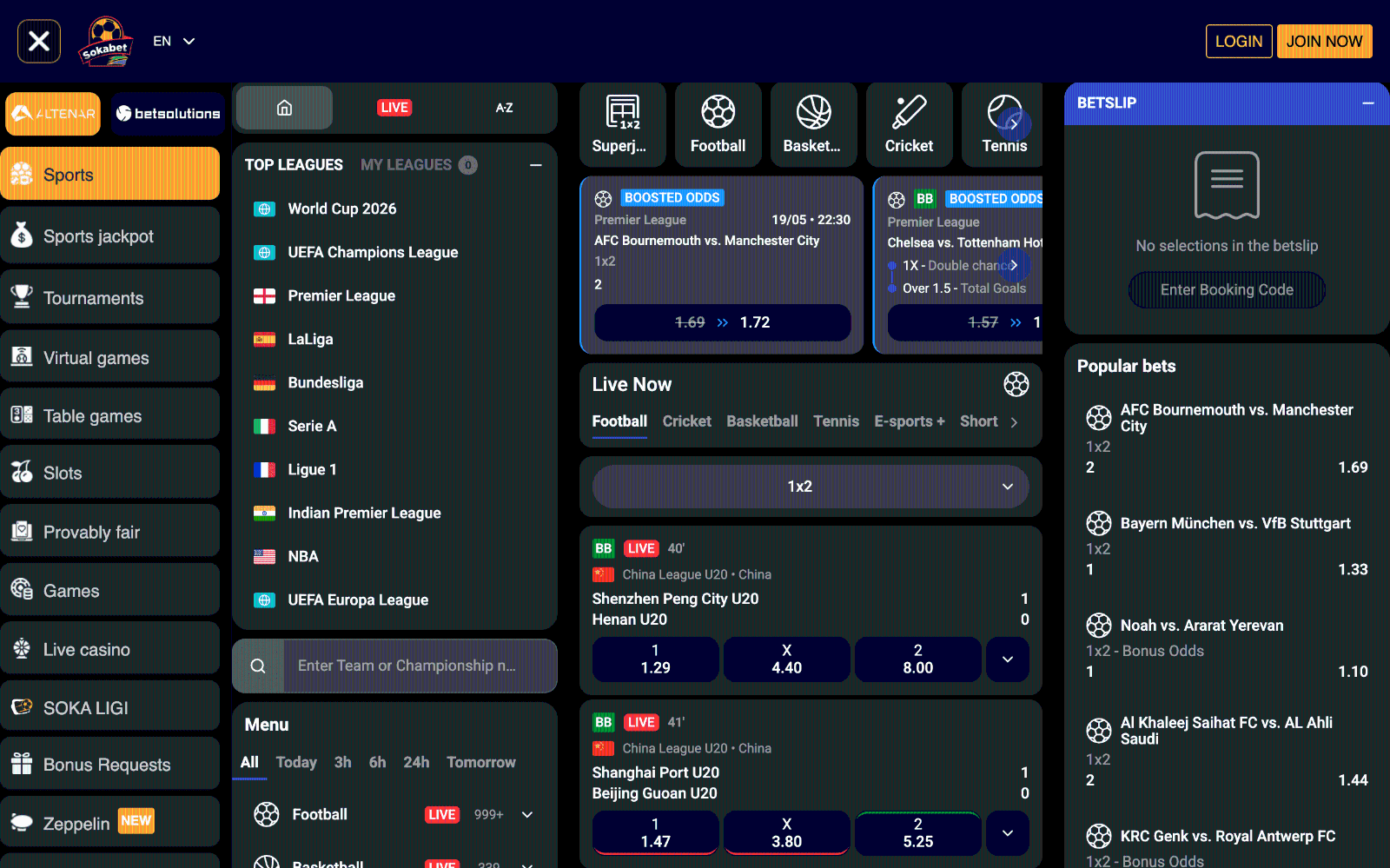Viewport: 1390px width, 868px height.
Task: Switch Live Now to Basketball tab
Action: click(762, 421)
